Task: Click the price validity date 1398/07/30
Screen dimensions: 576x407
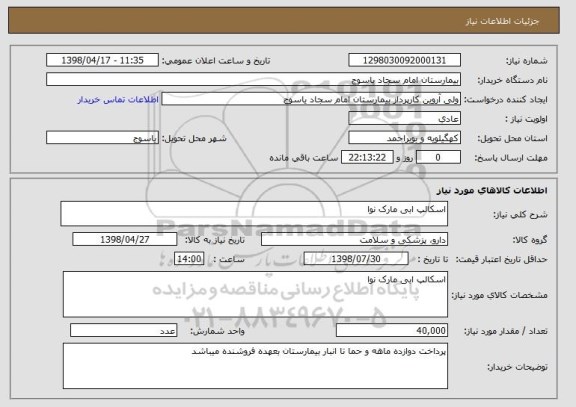Action: coord(356,259)
